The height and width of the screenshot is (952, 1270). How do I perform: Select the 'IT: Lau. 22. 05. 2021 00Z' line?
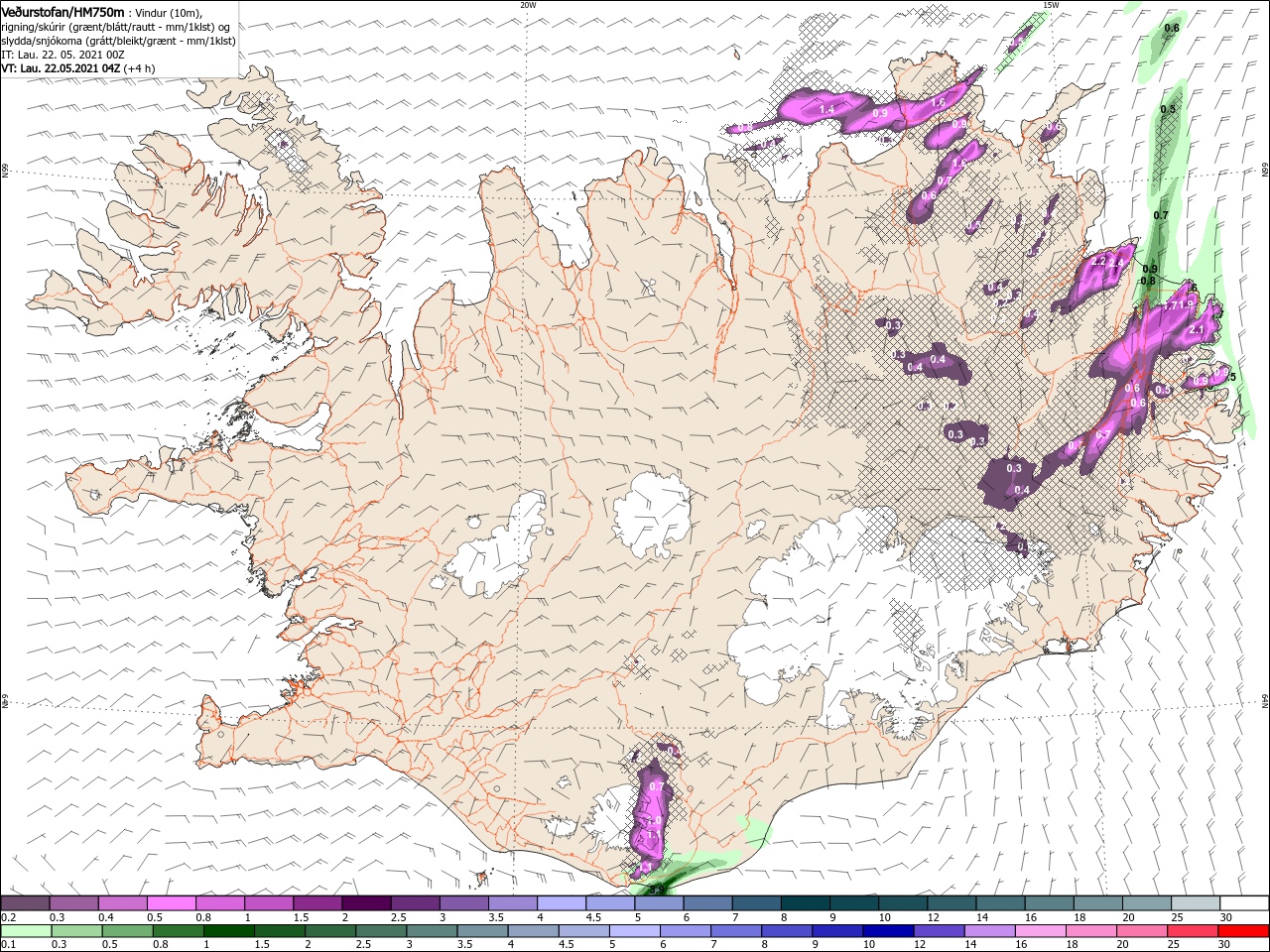[61, 55]
